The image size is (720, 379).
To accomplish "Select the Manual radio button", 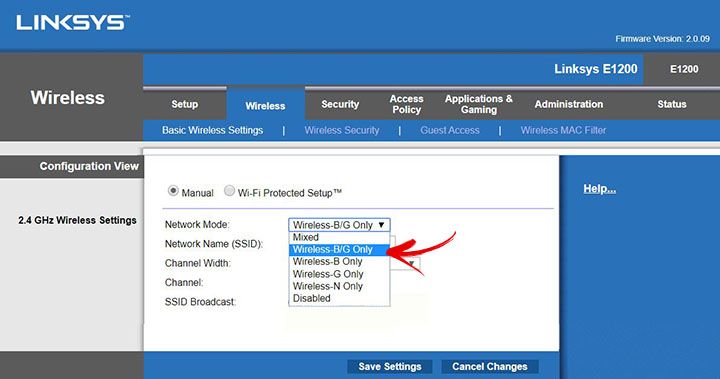I will coord(173,191).
